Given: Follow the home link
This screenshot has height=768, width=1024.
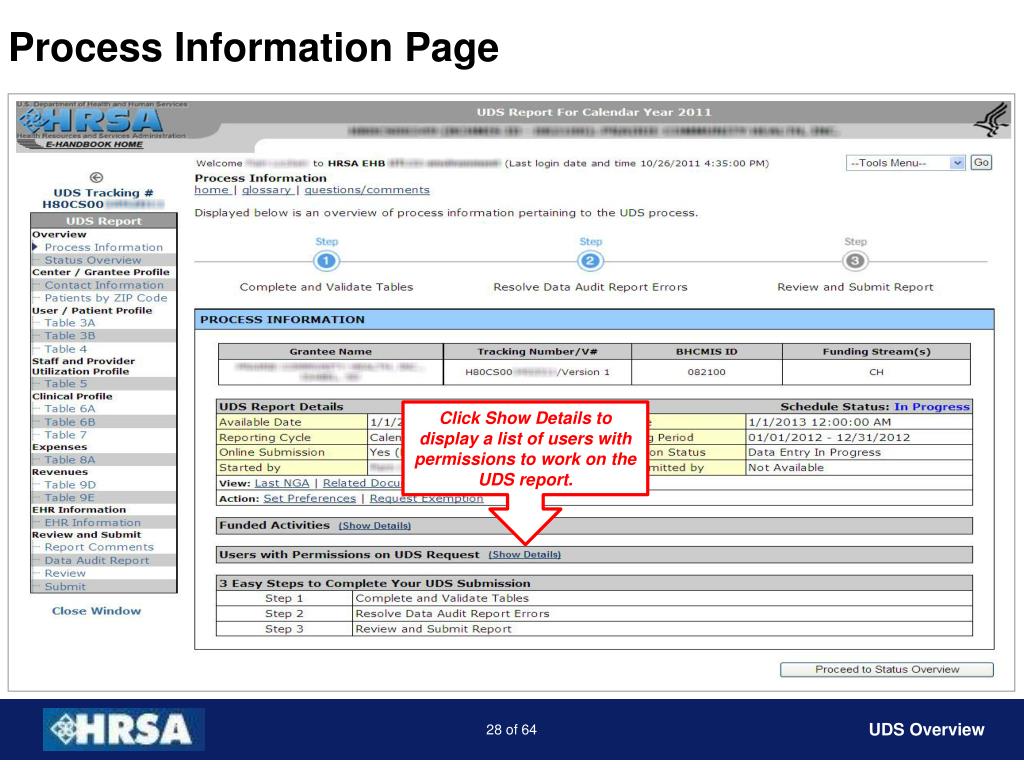Looking at the screenshot, I should click(x=212, y=190).
